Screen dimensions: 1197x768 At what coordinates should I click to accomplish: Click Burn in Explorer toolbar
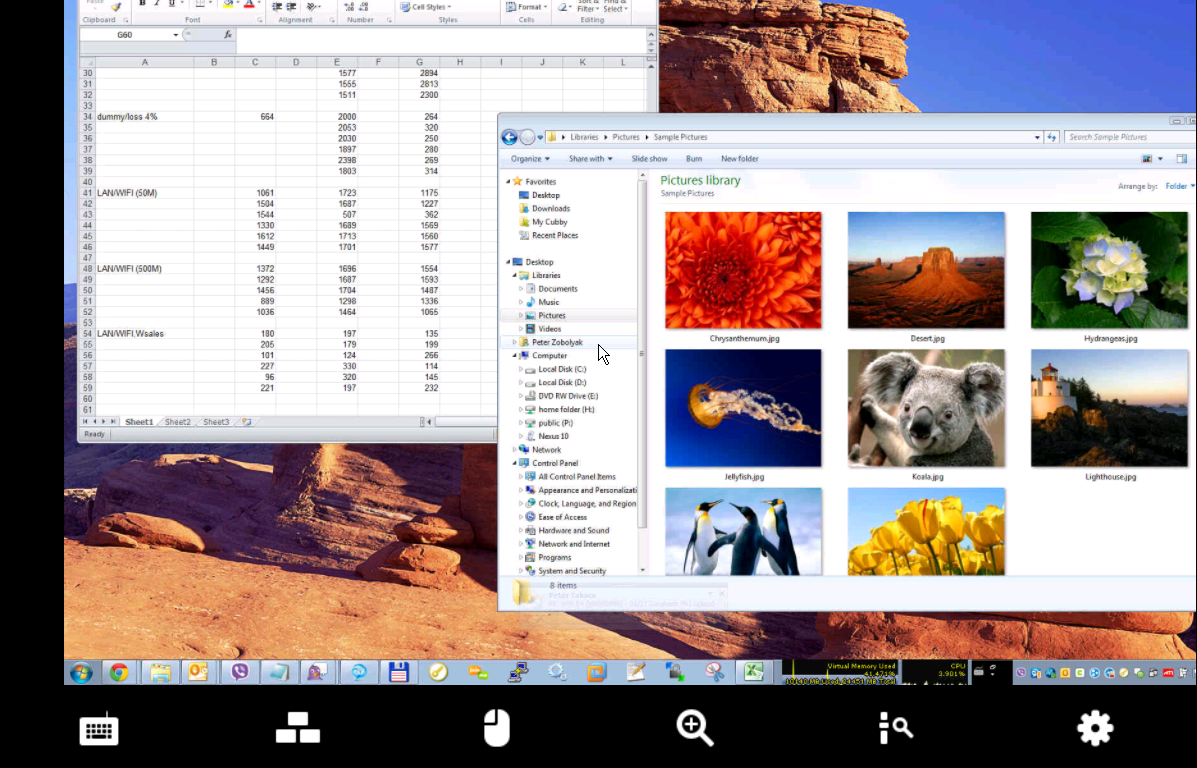point(694,159)
